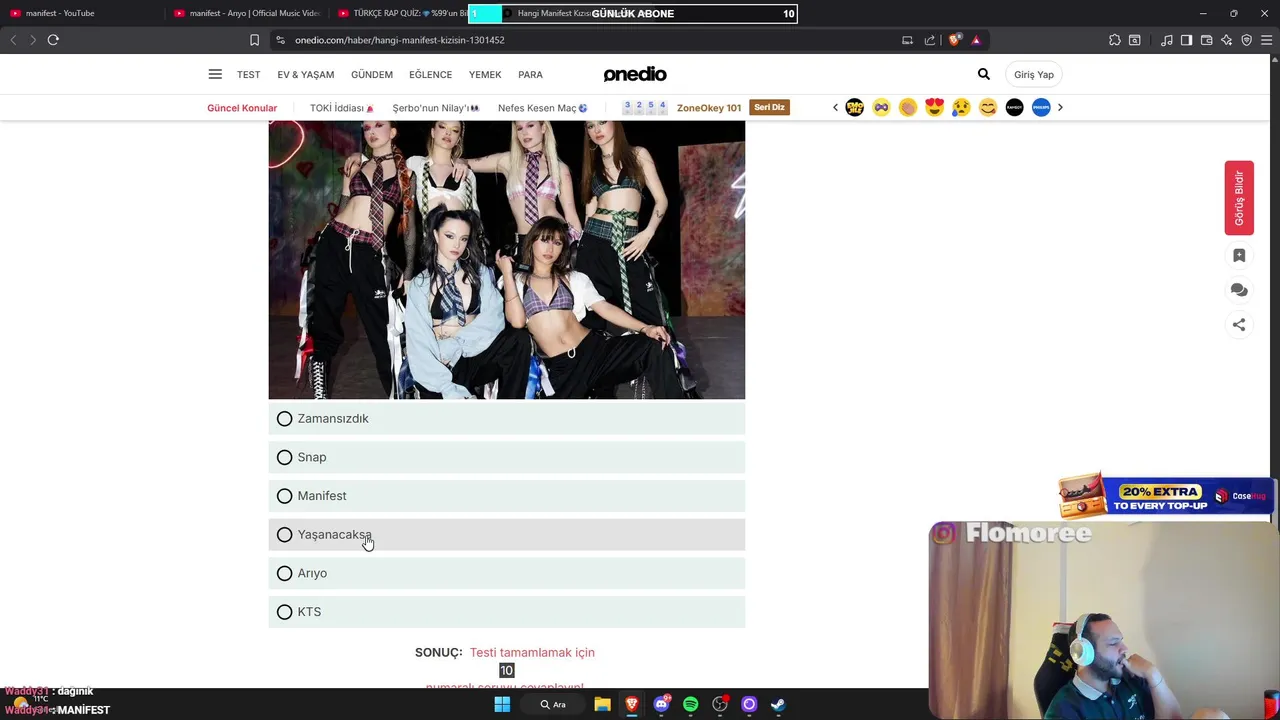Viewport: 1280px width, 720px height.
Task: Open the browser main menu icon
Action: 1267,40
